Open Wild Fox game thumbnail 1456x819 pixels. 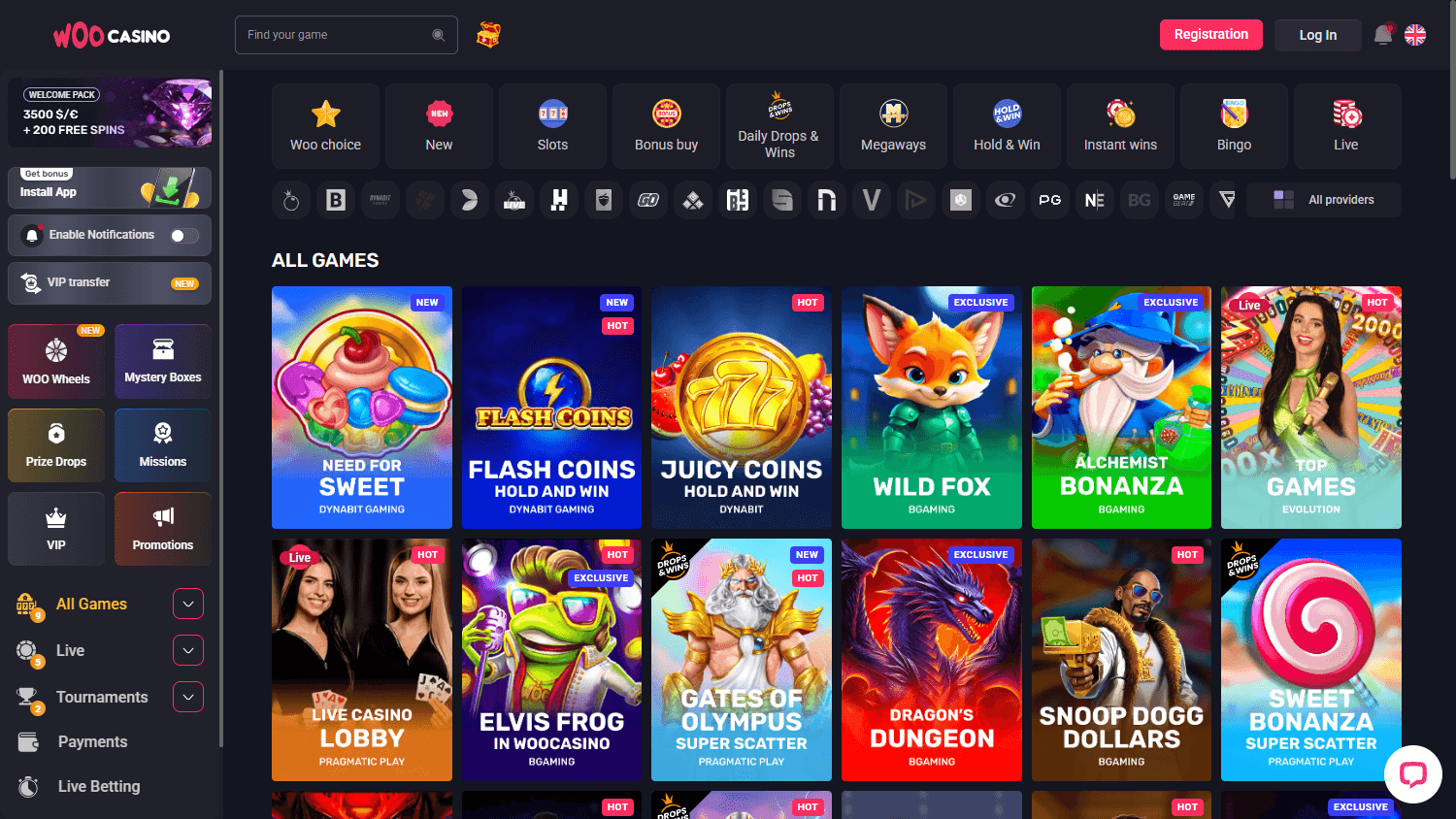tap(932, 408)
